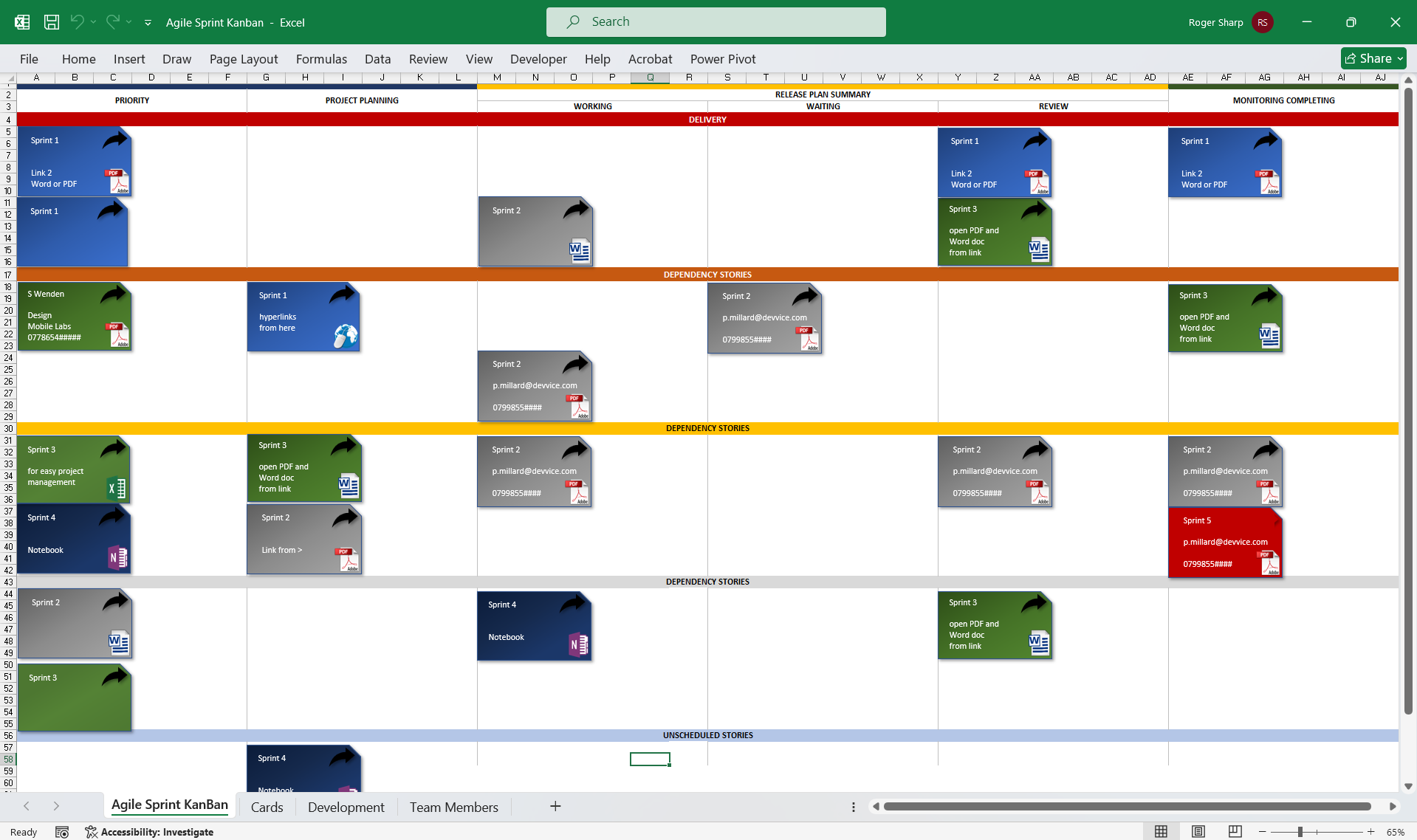Select row 58 header

click(8, 760)
